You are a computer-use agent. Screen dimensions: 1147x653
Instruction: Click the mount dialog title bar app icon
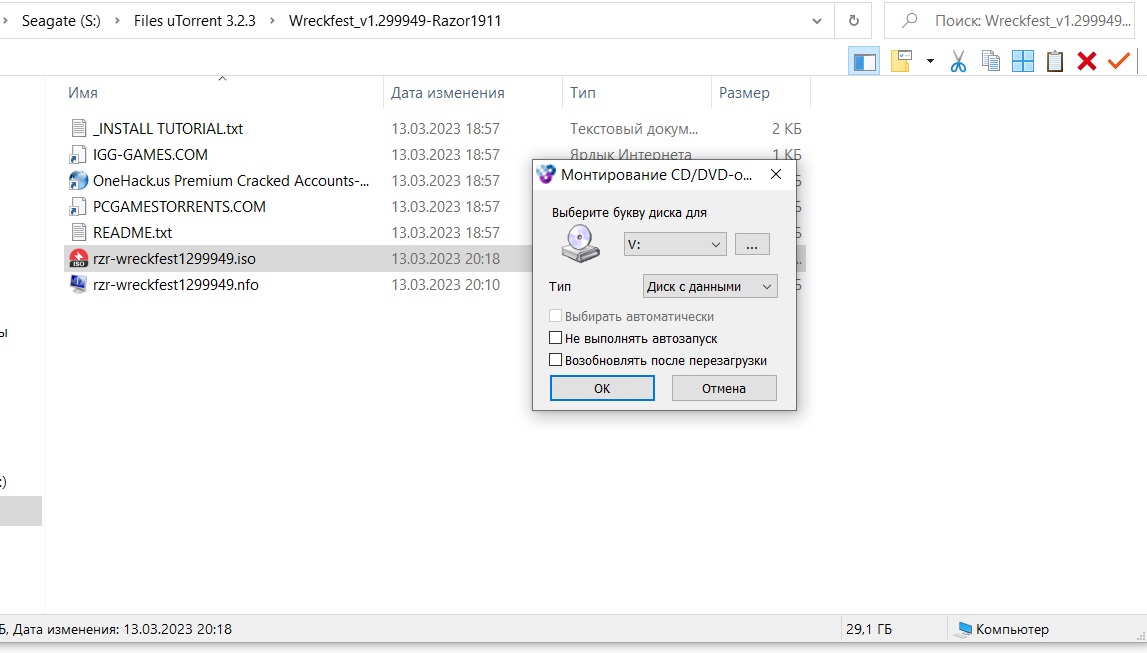546,174
